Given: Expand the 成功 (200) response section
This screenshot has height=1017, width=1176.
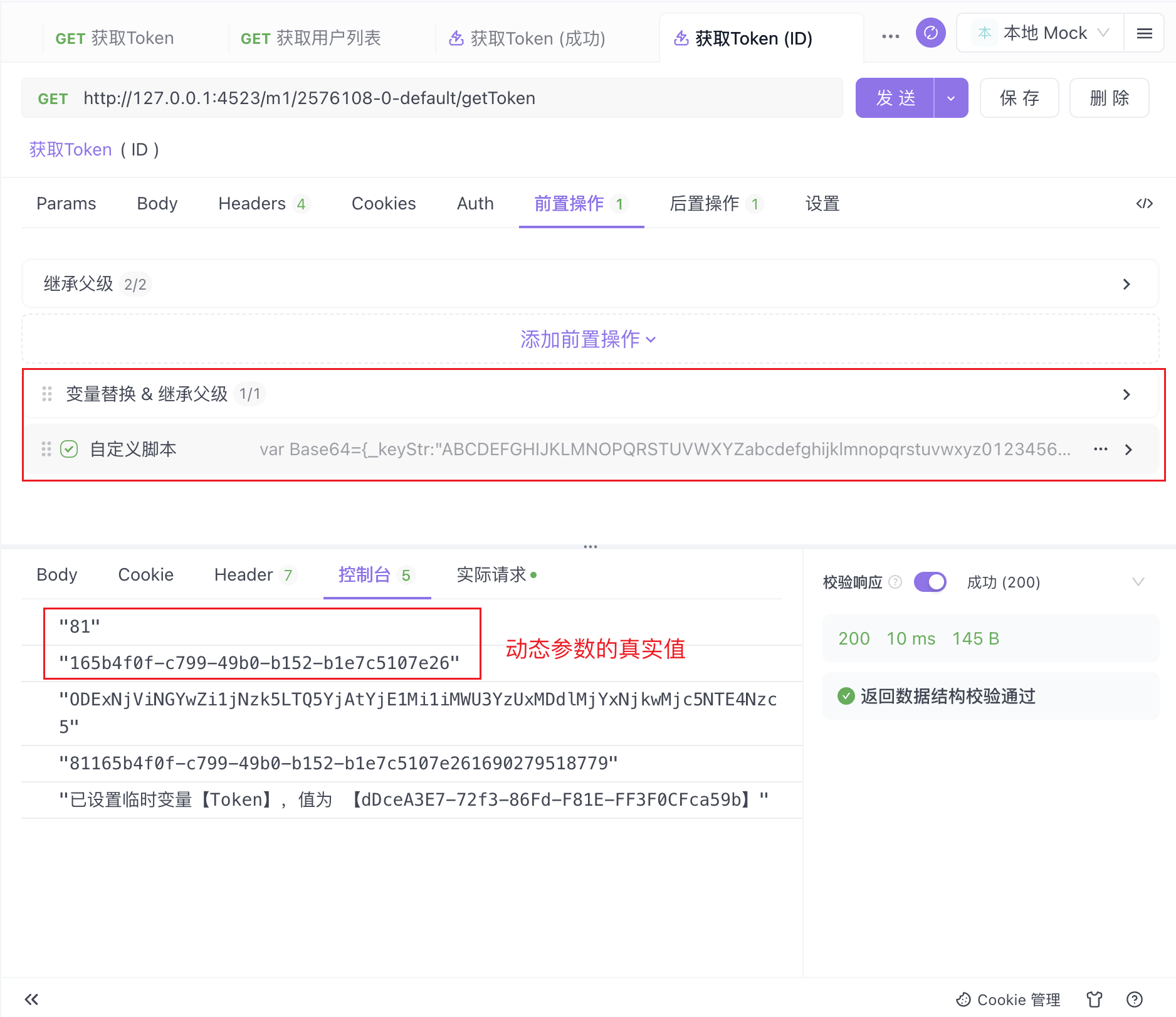Looking at the screenshot, I should click(x=1139, y=582).
